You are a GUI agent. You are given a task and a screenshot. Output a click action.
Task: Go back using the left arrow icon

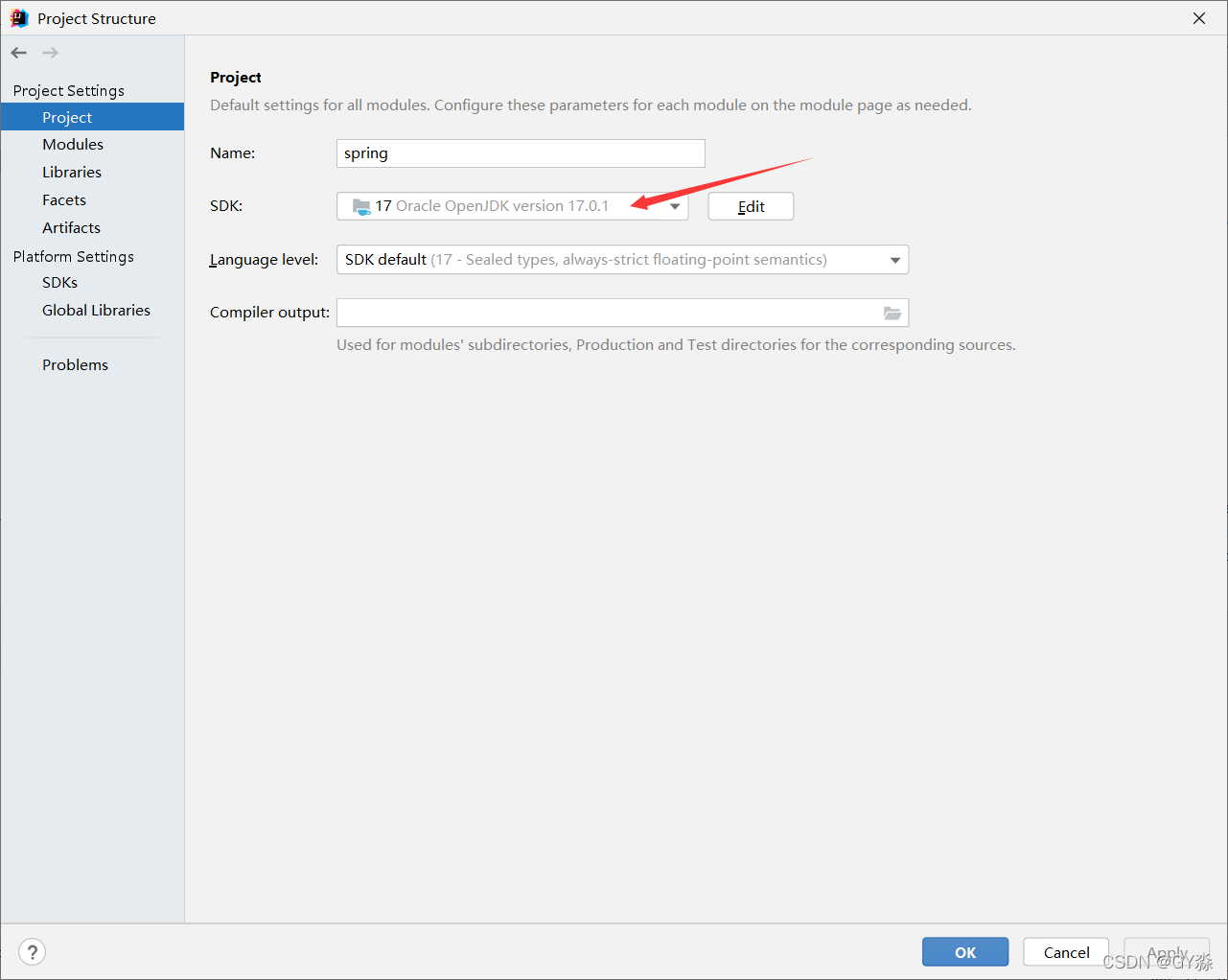(19, 53)
